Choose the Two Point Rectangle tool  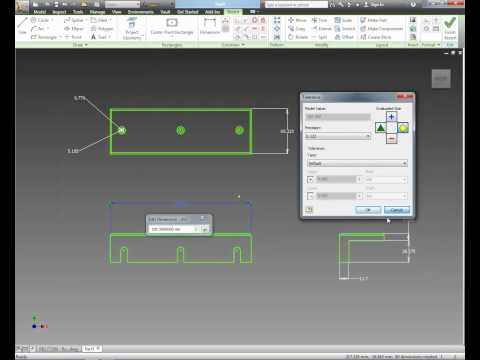(x=44, y=37)
